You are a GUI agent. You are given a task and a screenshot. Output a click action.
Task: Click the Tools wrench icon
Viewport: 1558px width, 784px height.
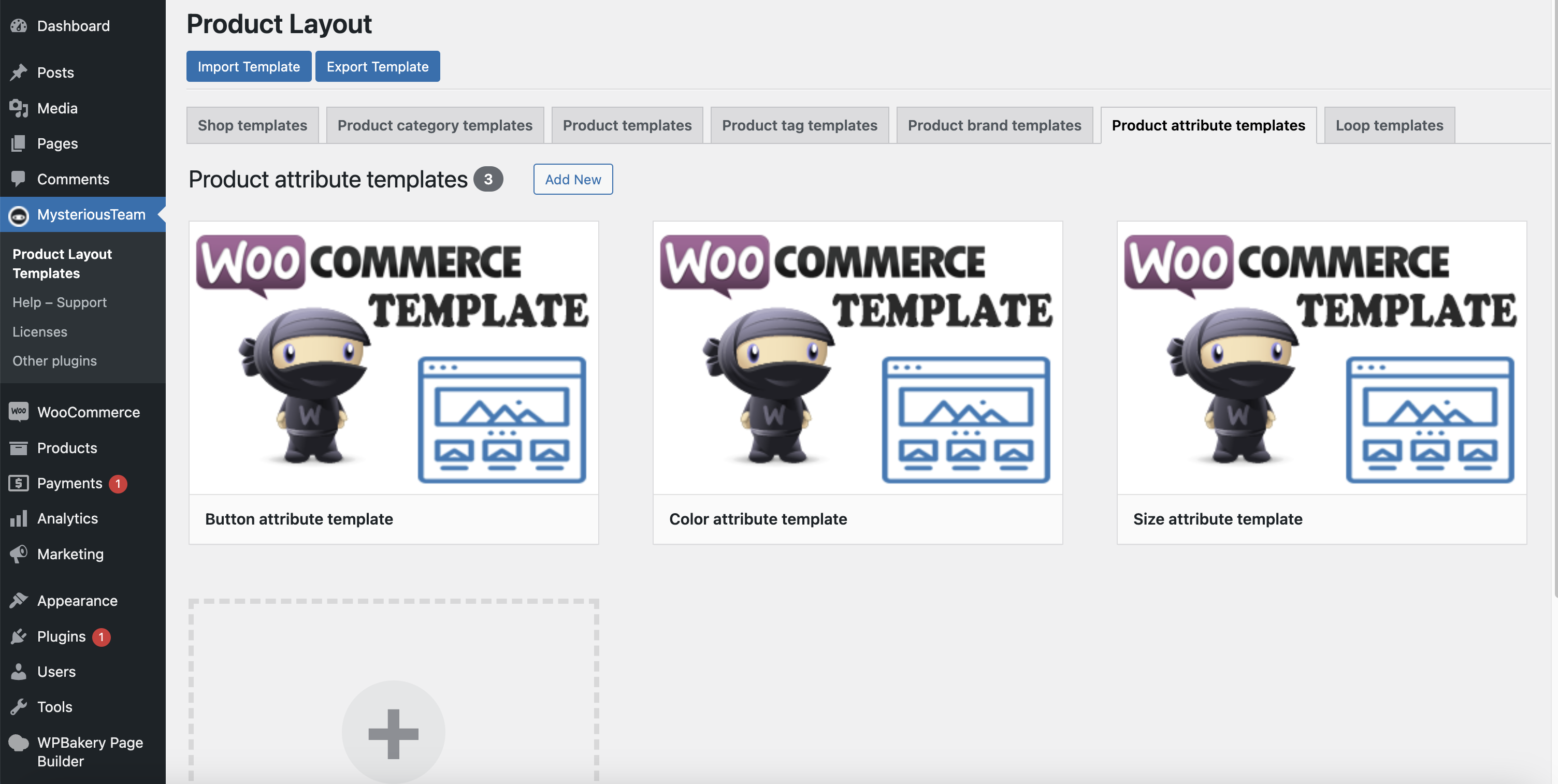click(19, 707)
